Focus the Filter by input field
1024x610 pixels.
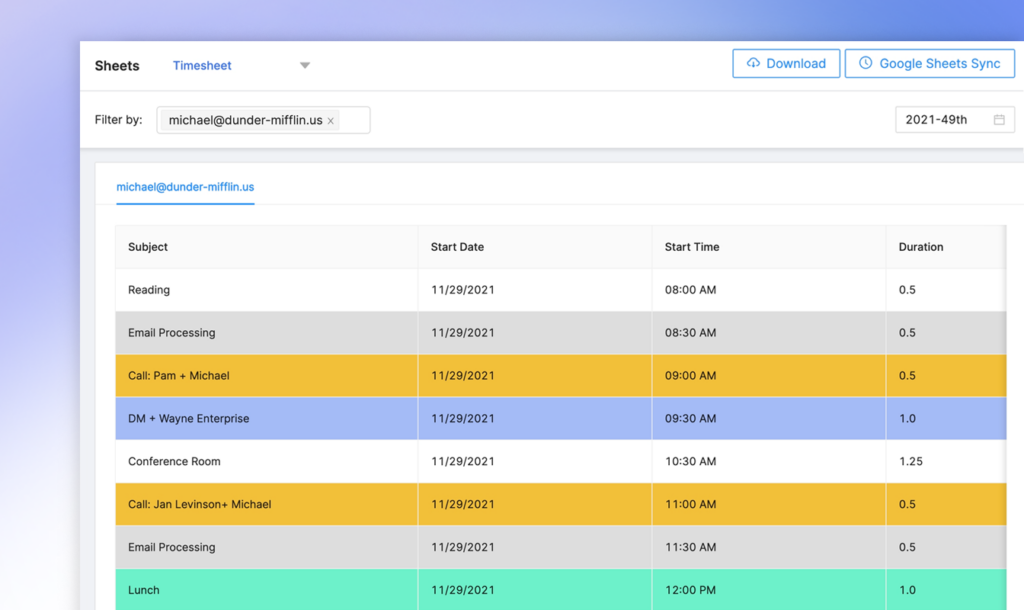point(263,120)
